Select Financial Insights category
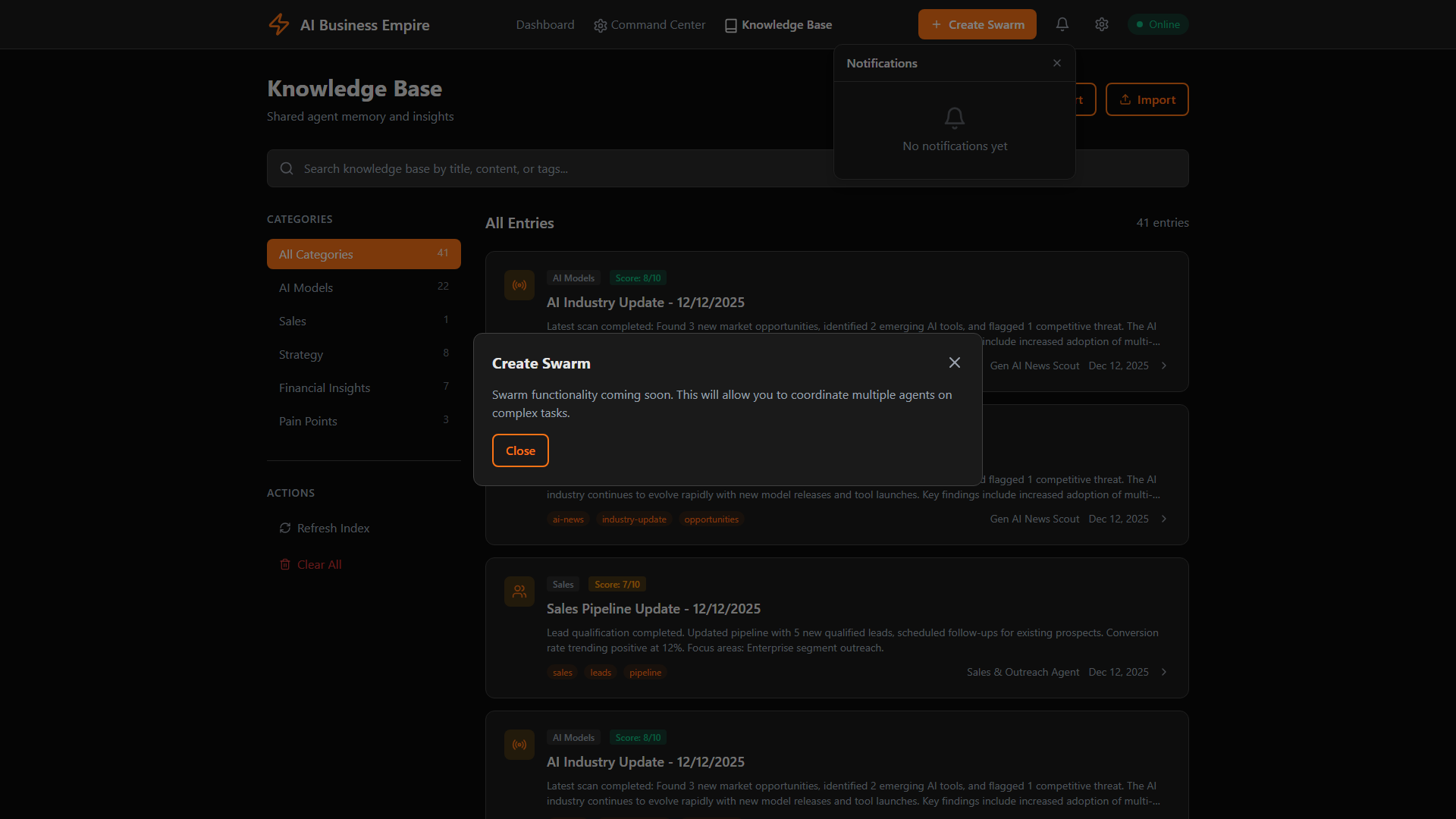This screenshot has width=1456, height=819. click(364, 388)
